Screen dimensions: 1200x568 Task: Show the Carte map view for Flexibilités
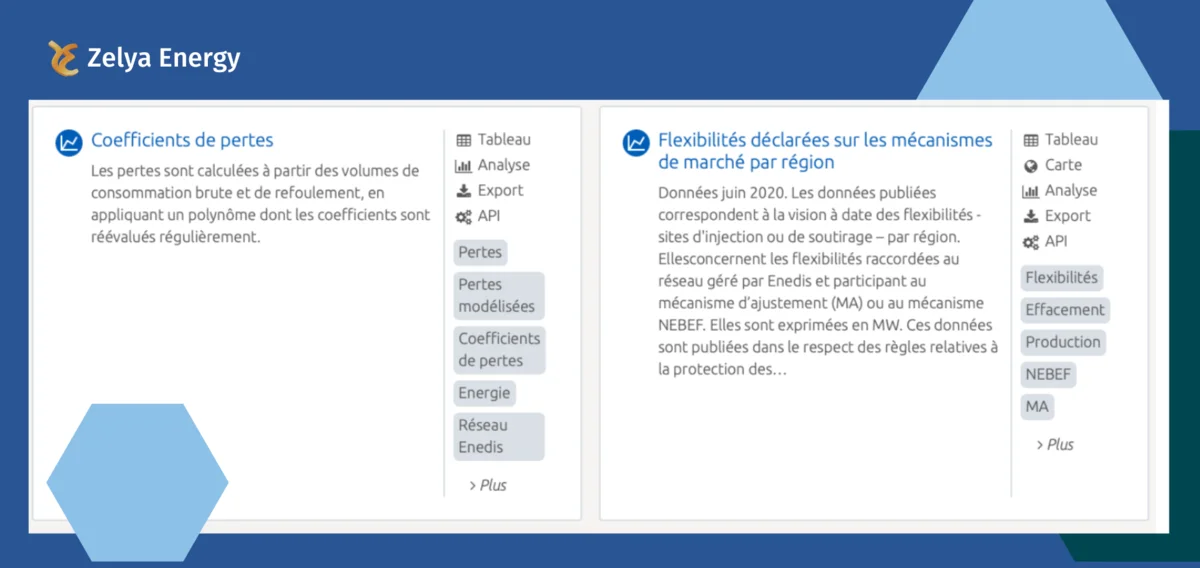1053,165
